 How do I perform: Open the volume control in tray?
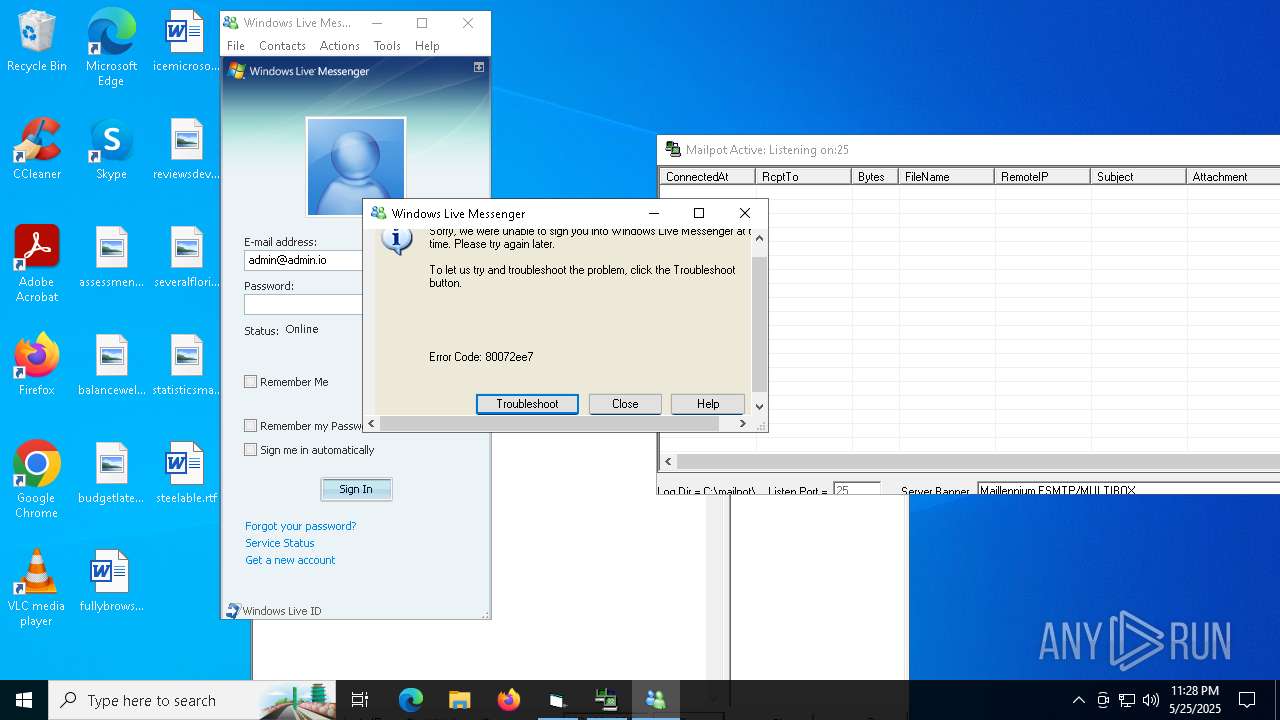(x=1151, y=700)
